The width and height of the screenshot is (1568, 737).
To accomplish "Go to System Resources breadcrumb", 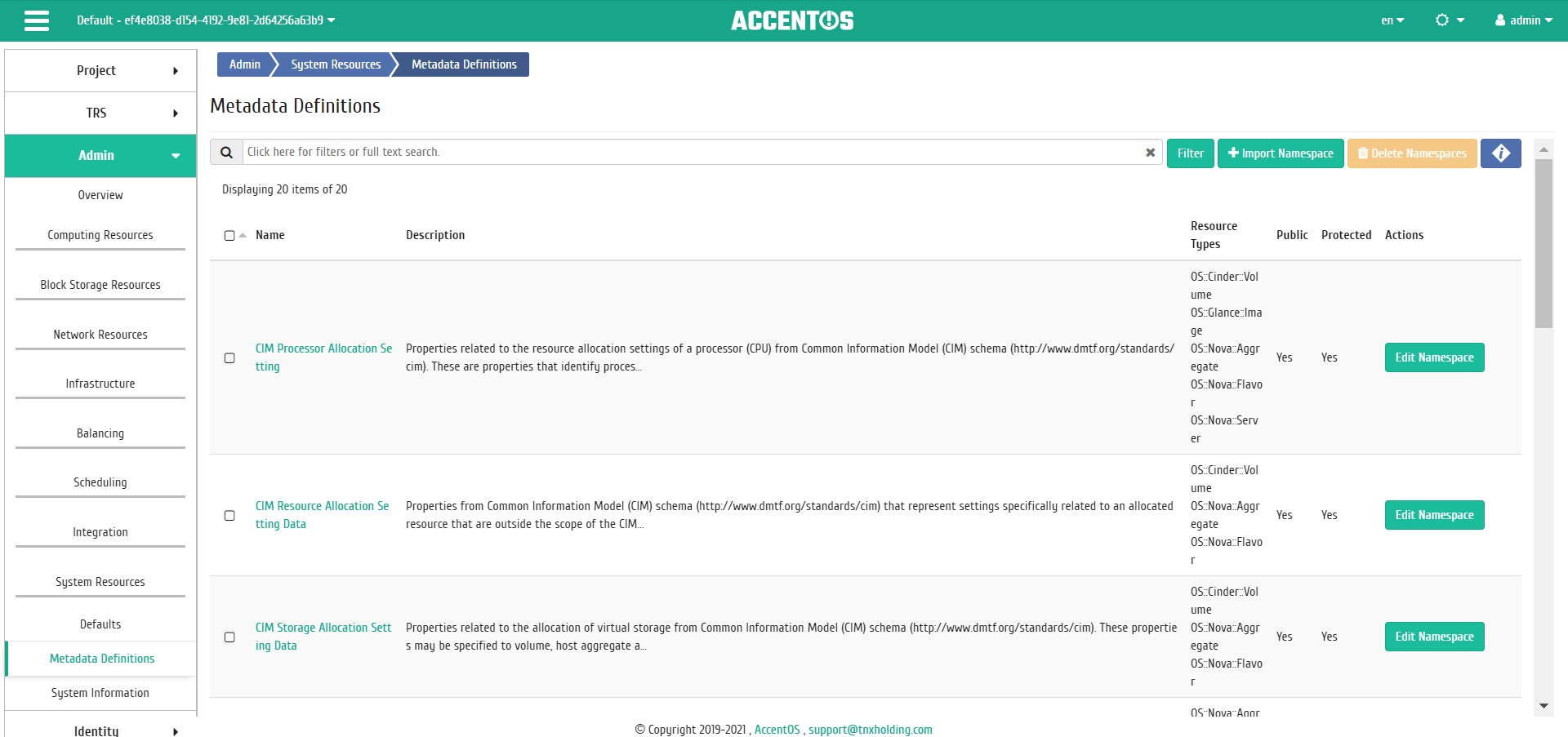I will pyautogui.click(x=336, y=64).
